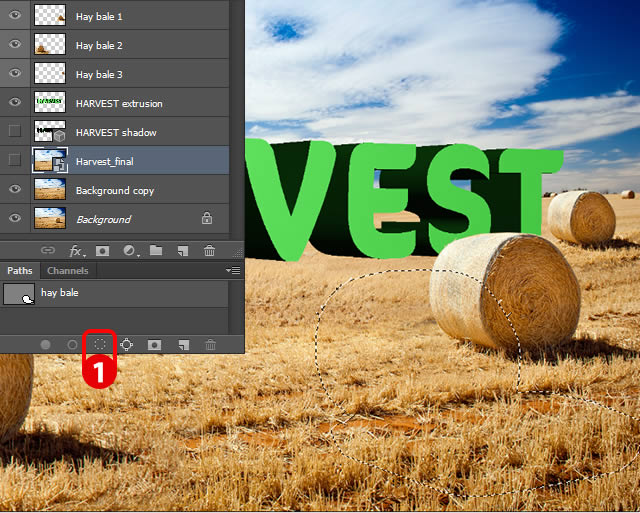Add a layer mask in Layers panel

(x=102, y=251)
